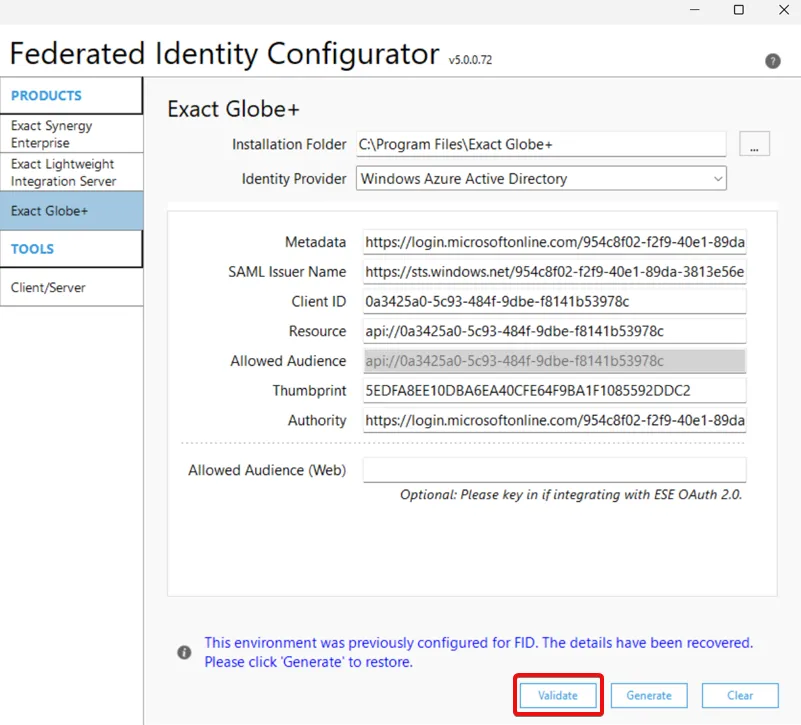
Task: Select Exact Lightweight Integration Server product
Action: [72, 172]
